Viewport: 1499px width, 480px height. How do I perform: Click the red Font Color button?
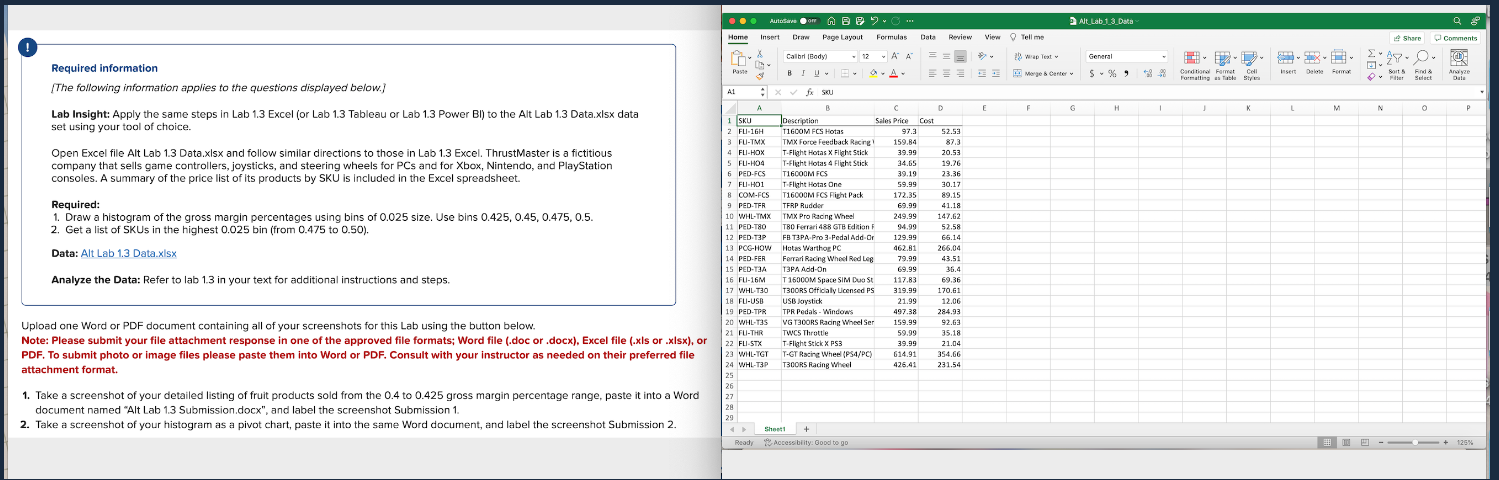(893, 73)
